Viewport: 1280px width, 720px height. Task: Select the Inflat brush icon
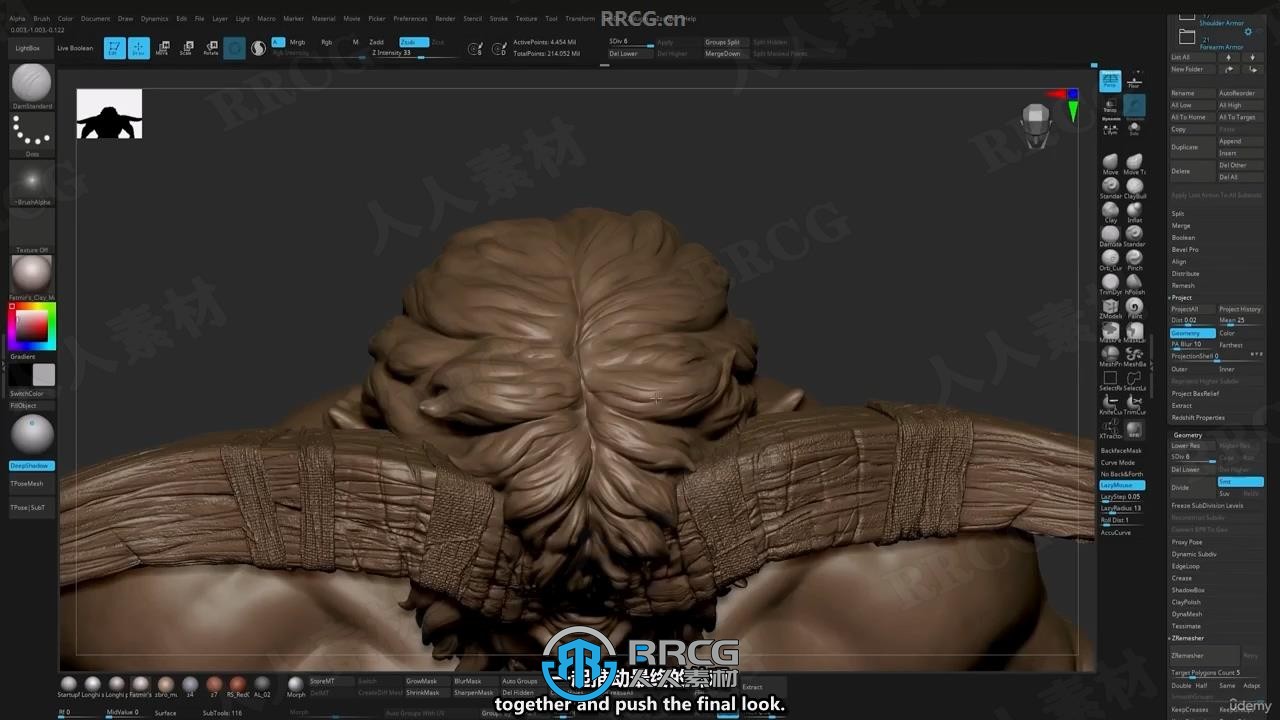[1134, 211]
